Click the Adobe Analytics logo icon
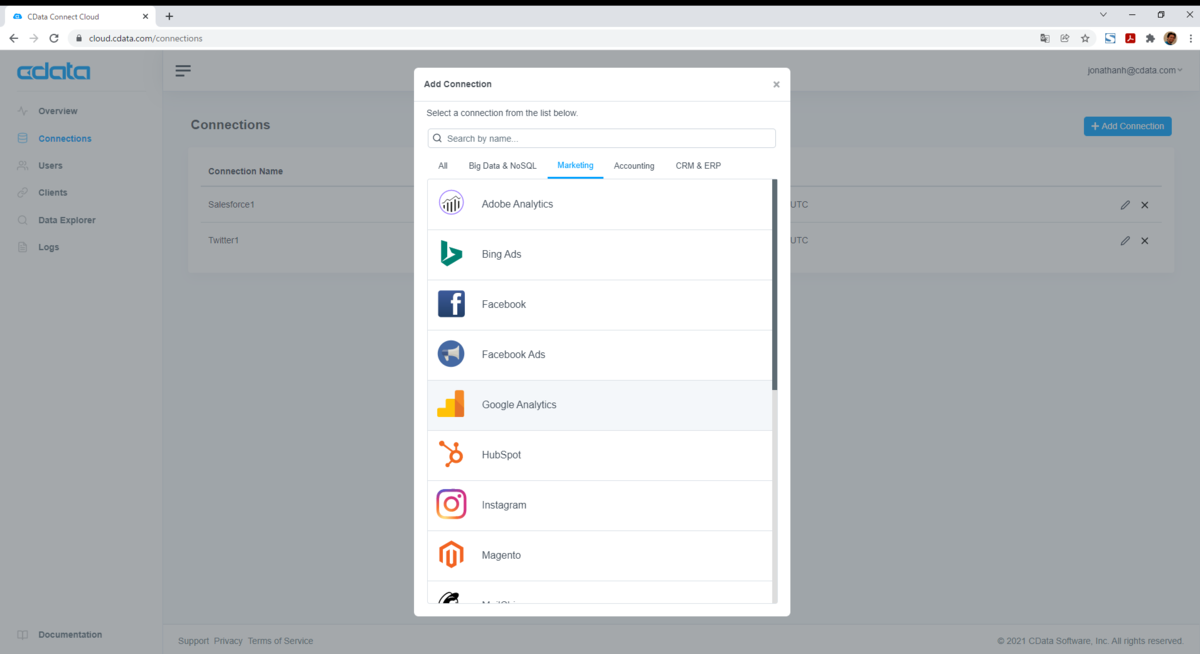Viewport: 1200px width, 654px height. [x=451, y=203]
